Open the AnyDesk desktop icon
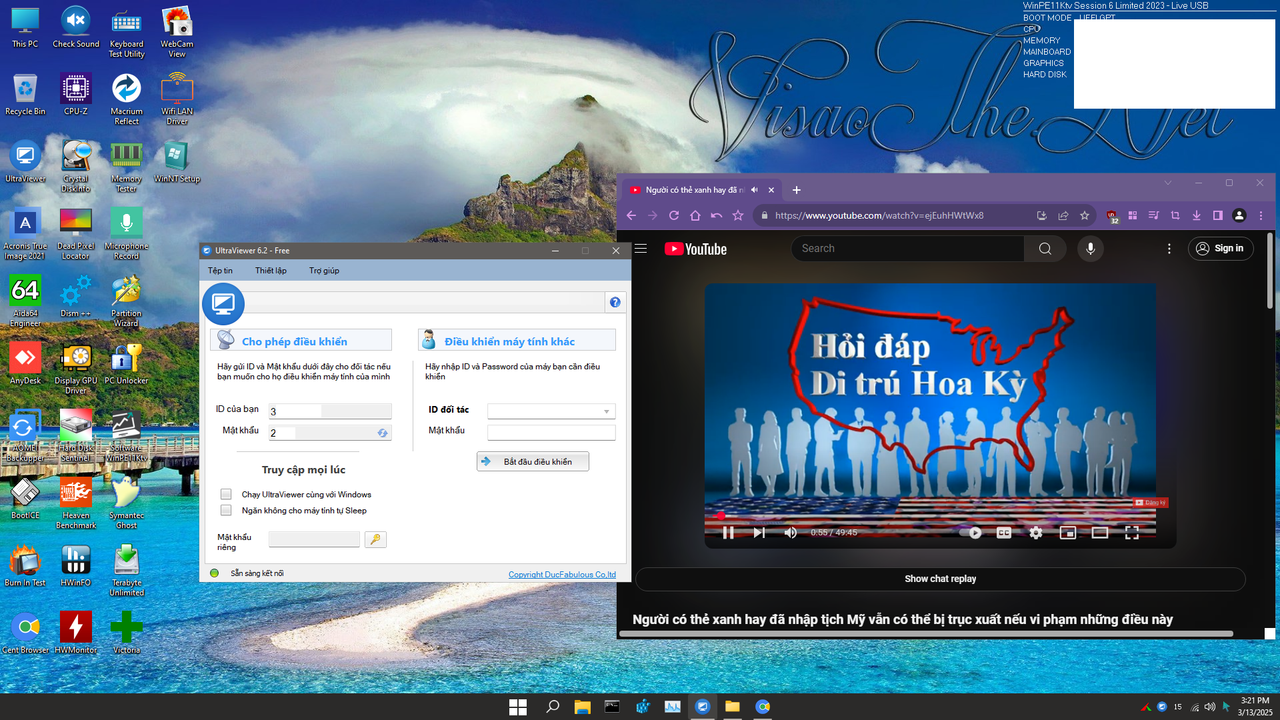Image resolution: width=1280 pixels, height=720 pixels. coord(25,363)
